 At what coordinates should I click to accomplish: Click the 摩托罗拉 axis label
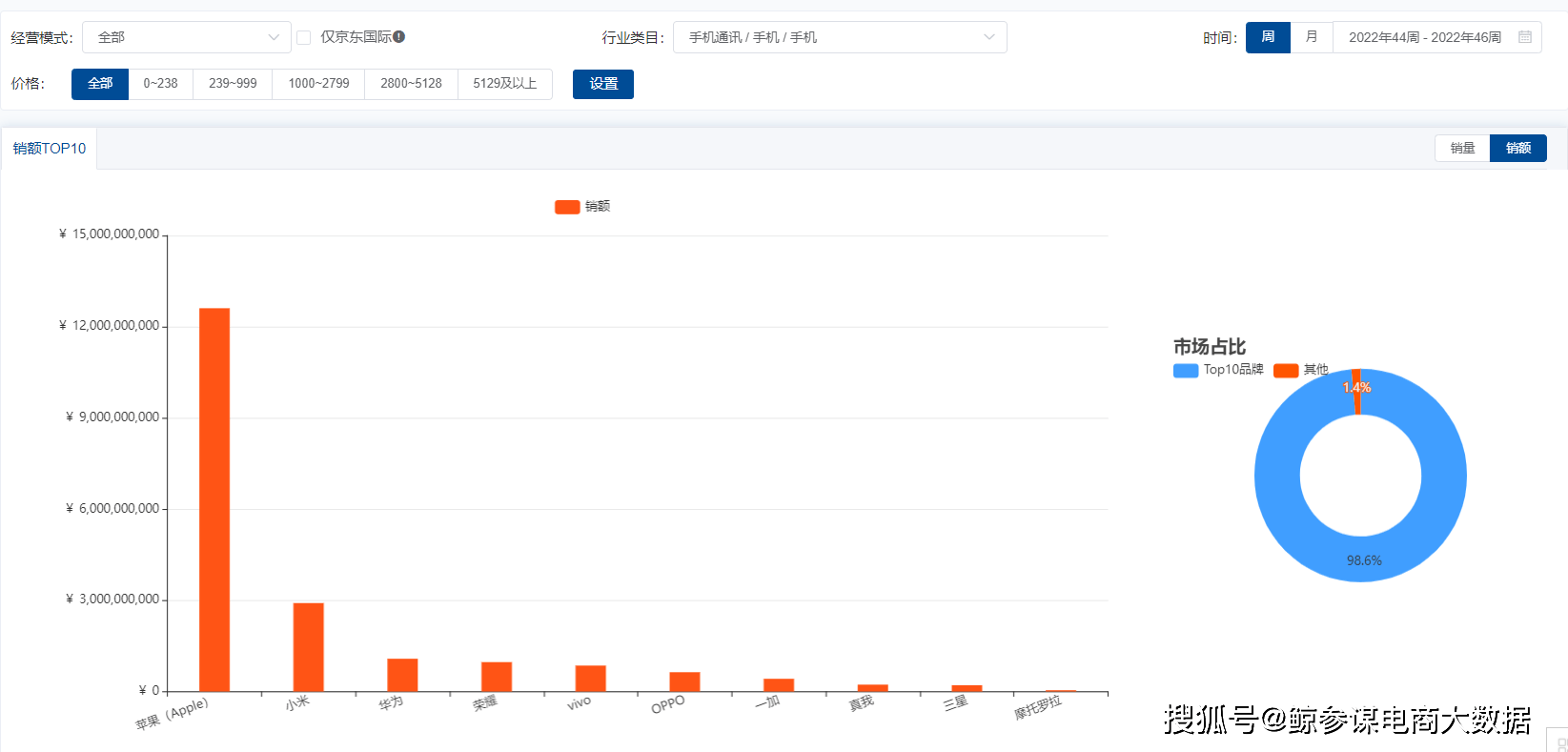[x=1038, y=707]
